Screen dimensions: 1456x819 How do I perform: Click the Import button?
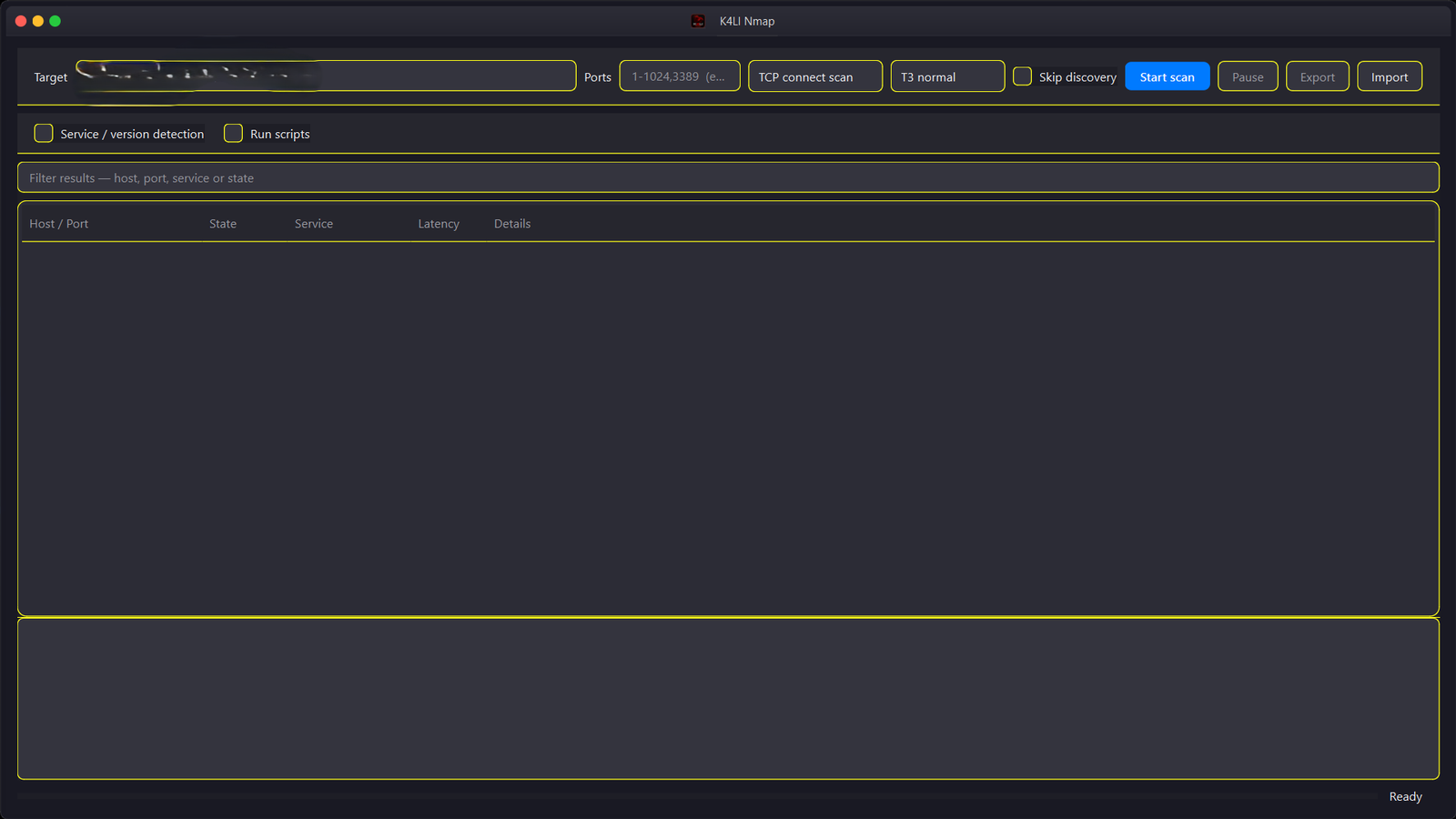tap(1390, 76)
